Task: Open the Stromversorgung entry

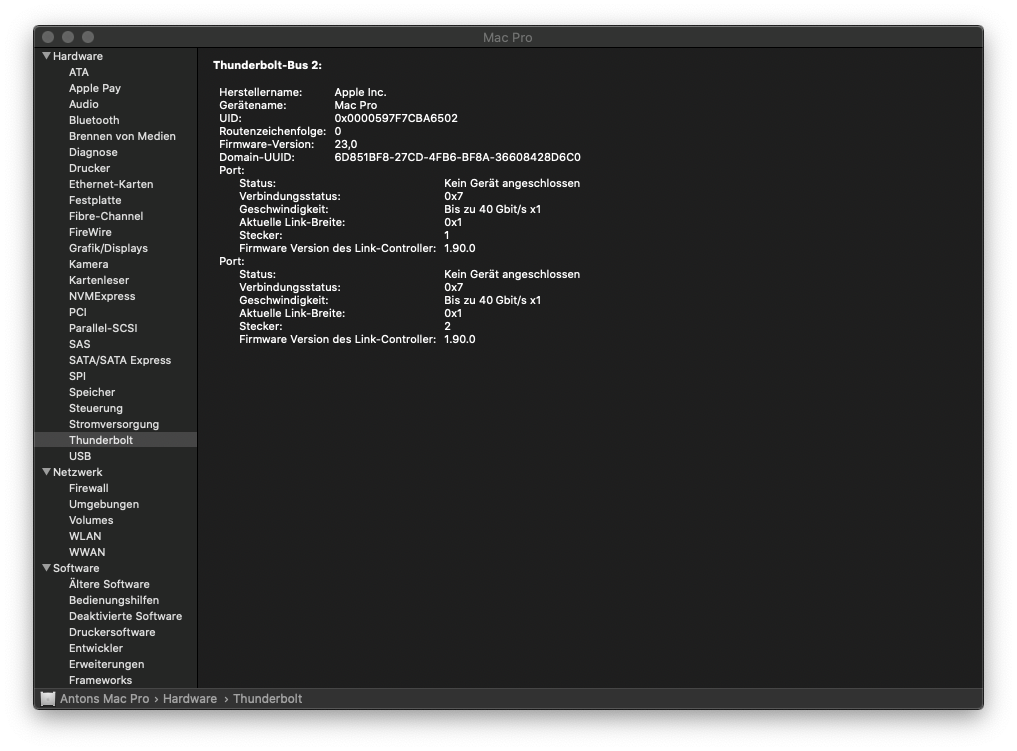Action: click(114, 424)
